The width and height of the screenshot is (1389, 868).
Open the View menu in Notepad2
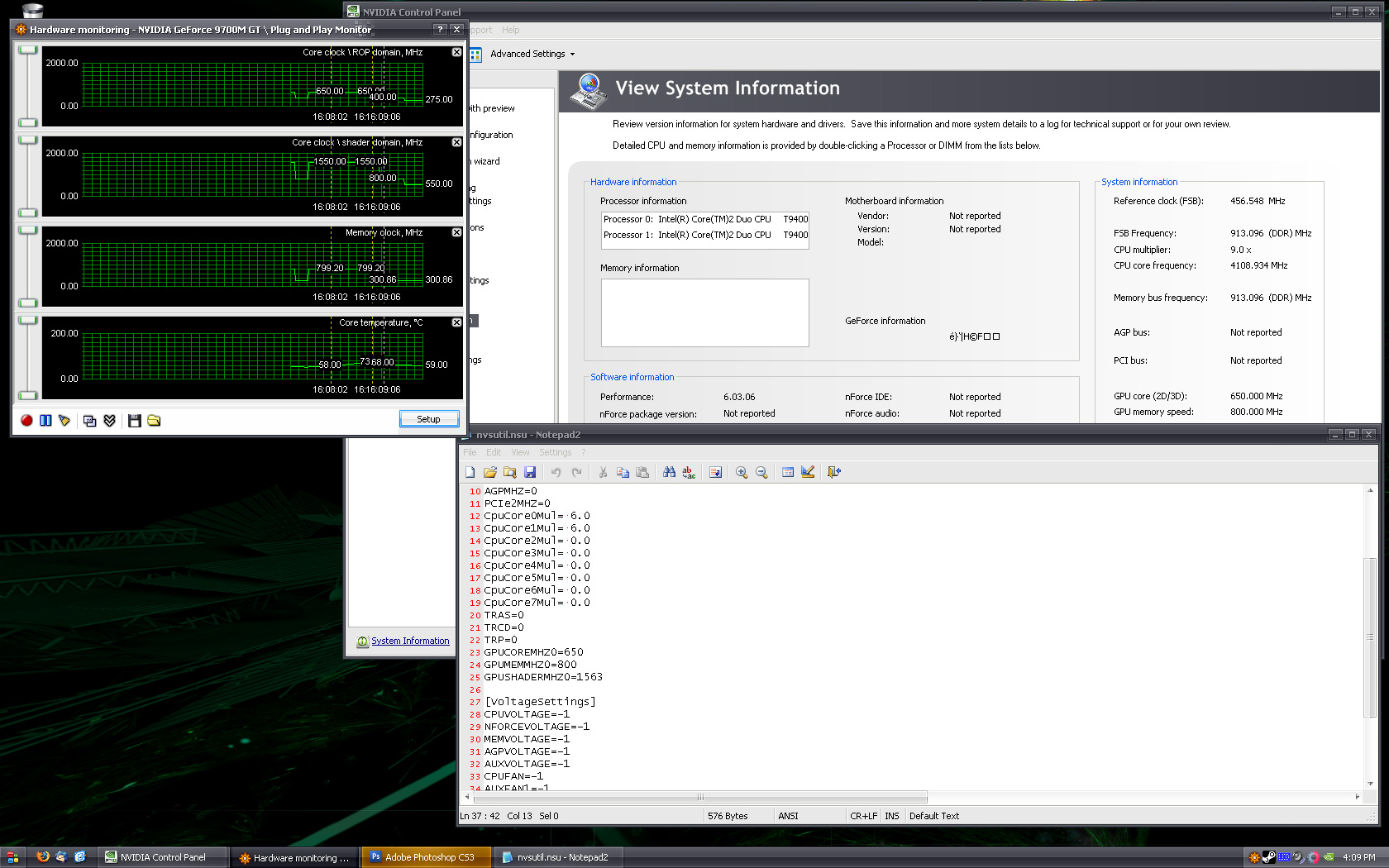[x=520, y=452]
